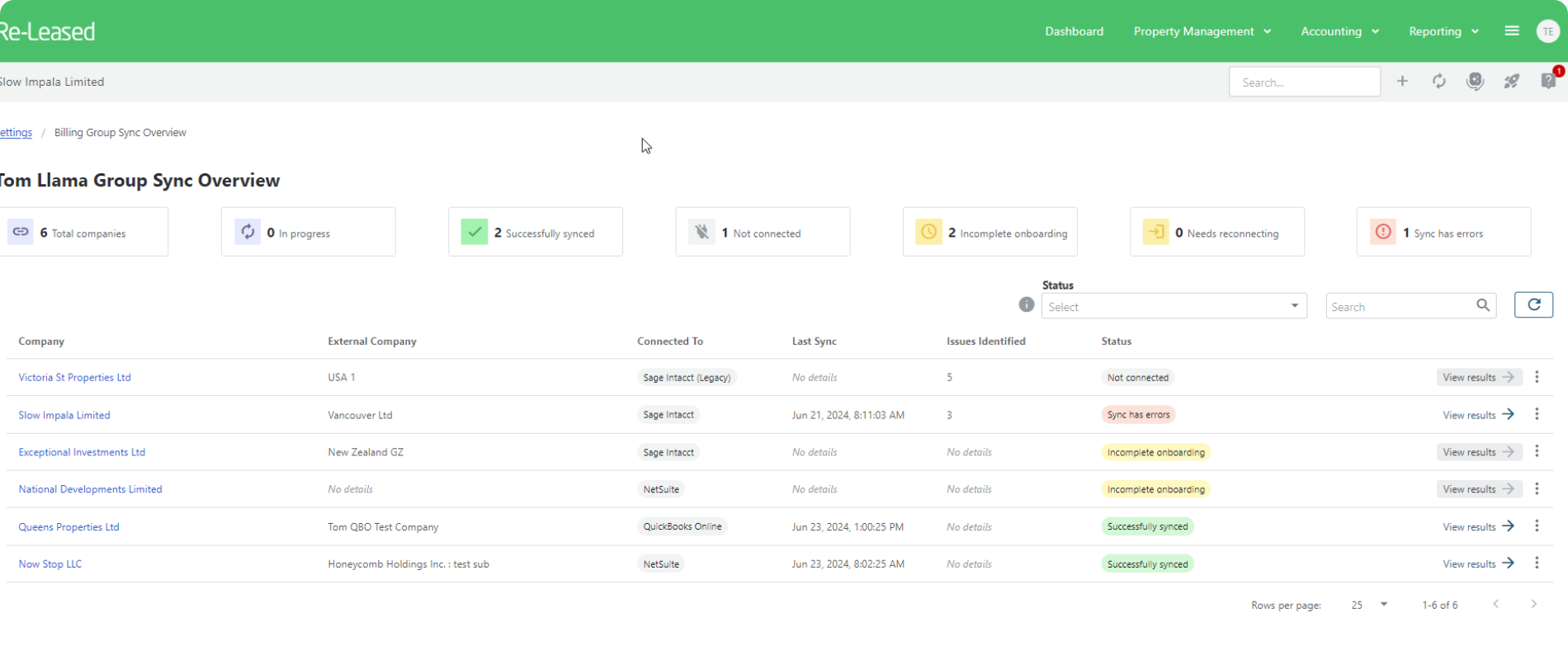The height and width of the screenshot is (660, 1568).
Task: Click the plus add-new icon in toolbar
Action: coord(1402,81)
